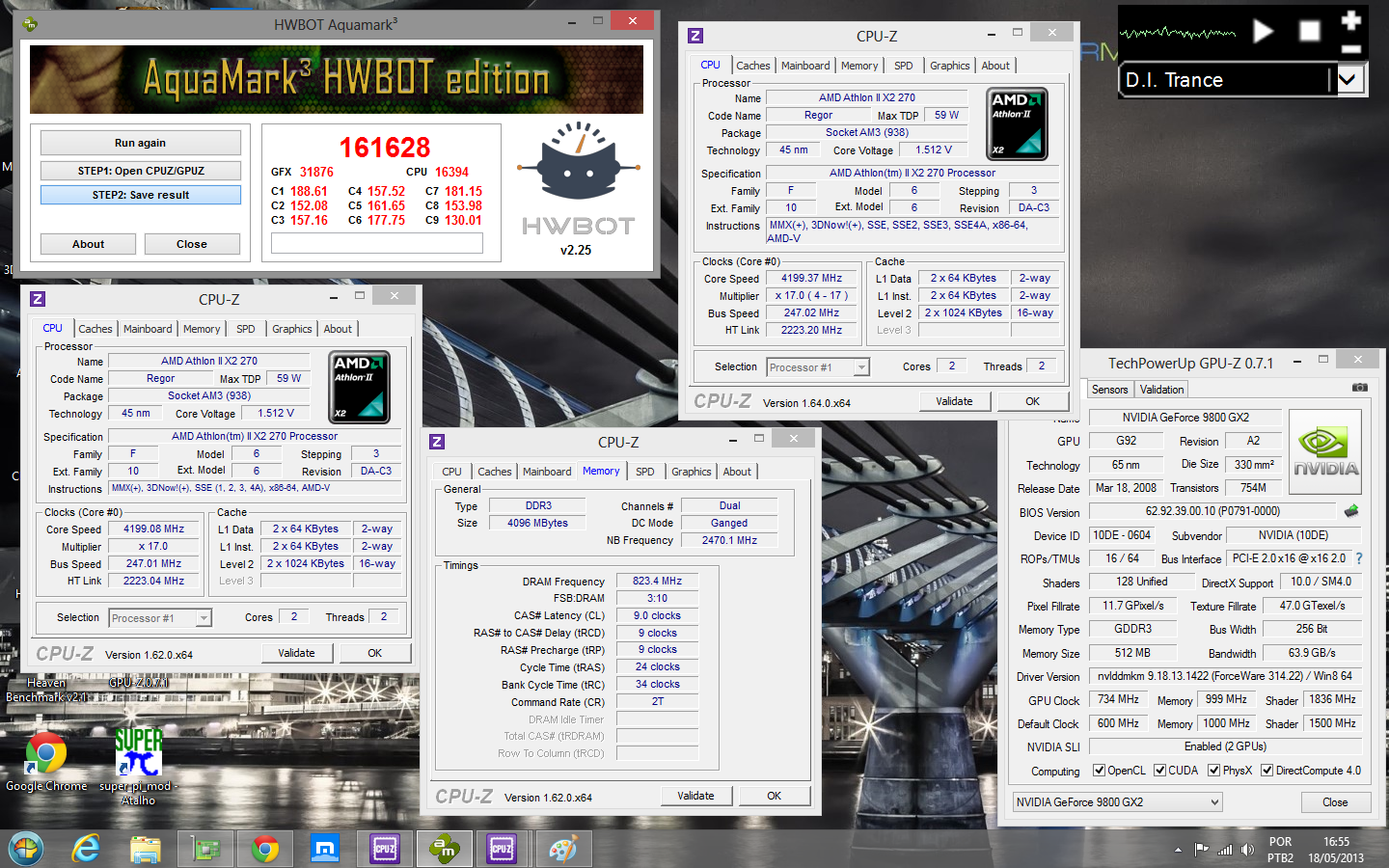The image size is (1389, 868).
Task: Click the NVIDIA logo in GPU-Z
Action: coord(1325,452)
